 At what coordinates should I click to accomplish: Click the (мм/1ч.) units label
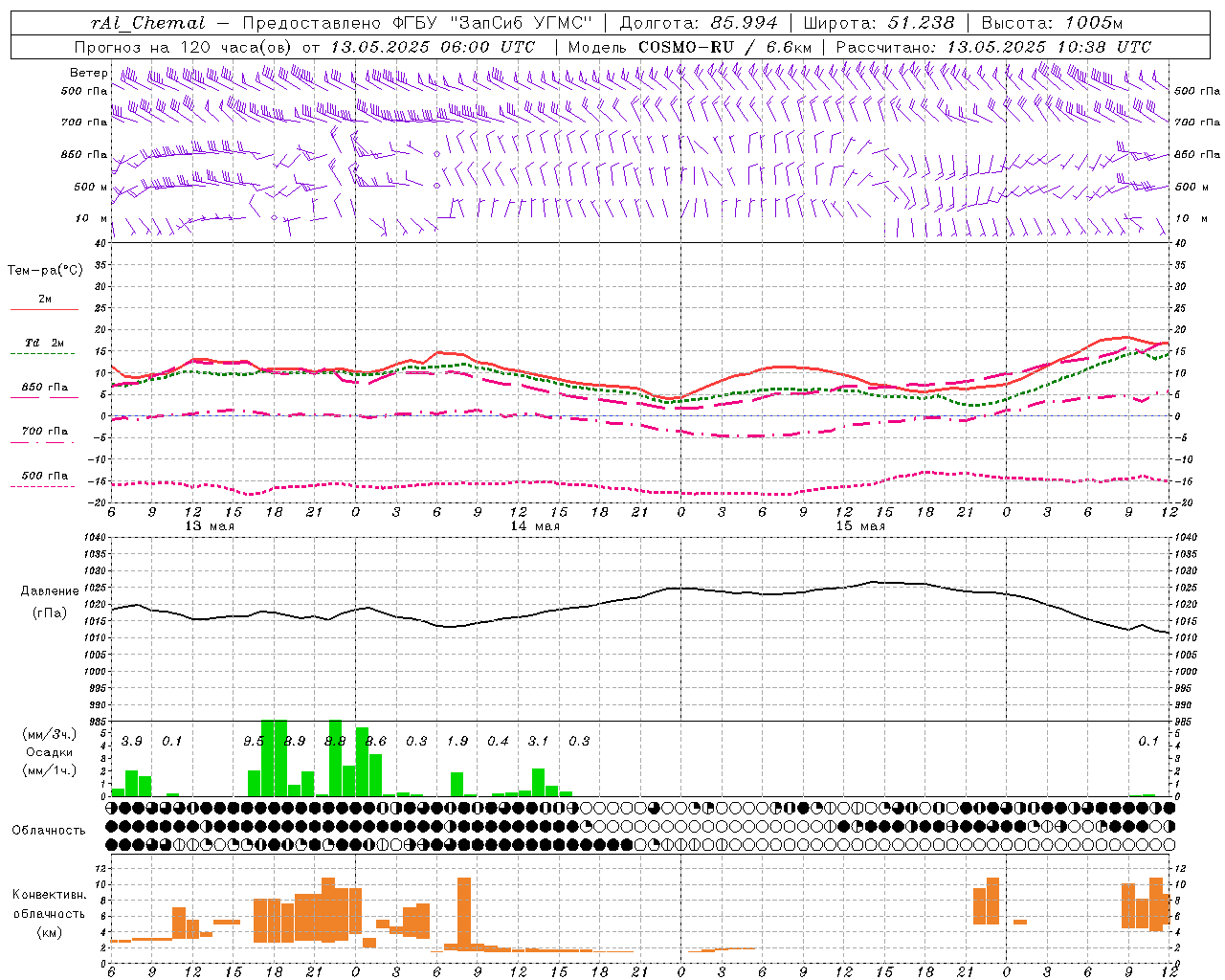49,770
